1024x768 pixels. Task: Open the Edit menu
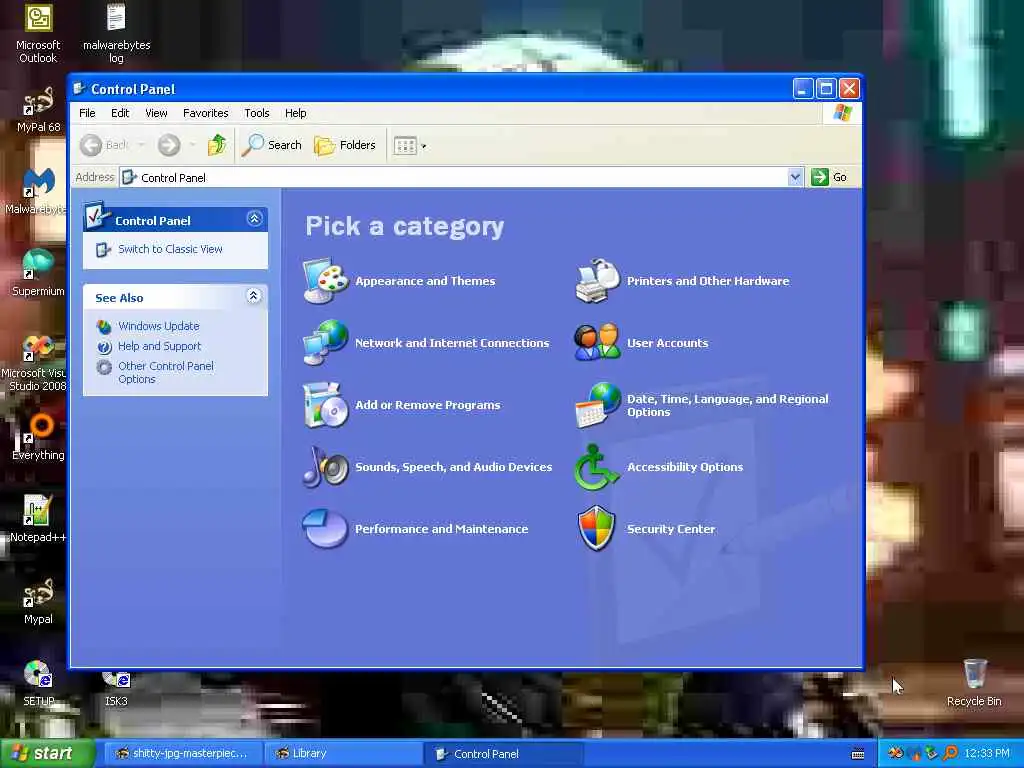120,113
